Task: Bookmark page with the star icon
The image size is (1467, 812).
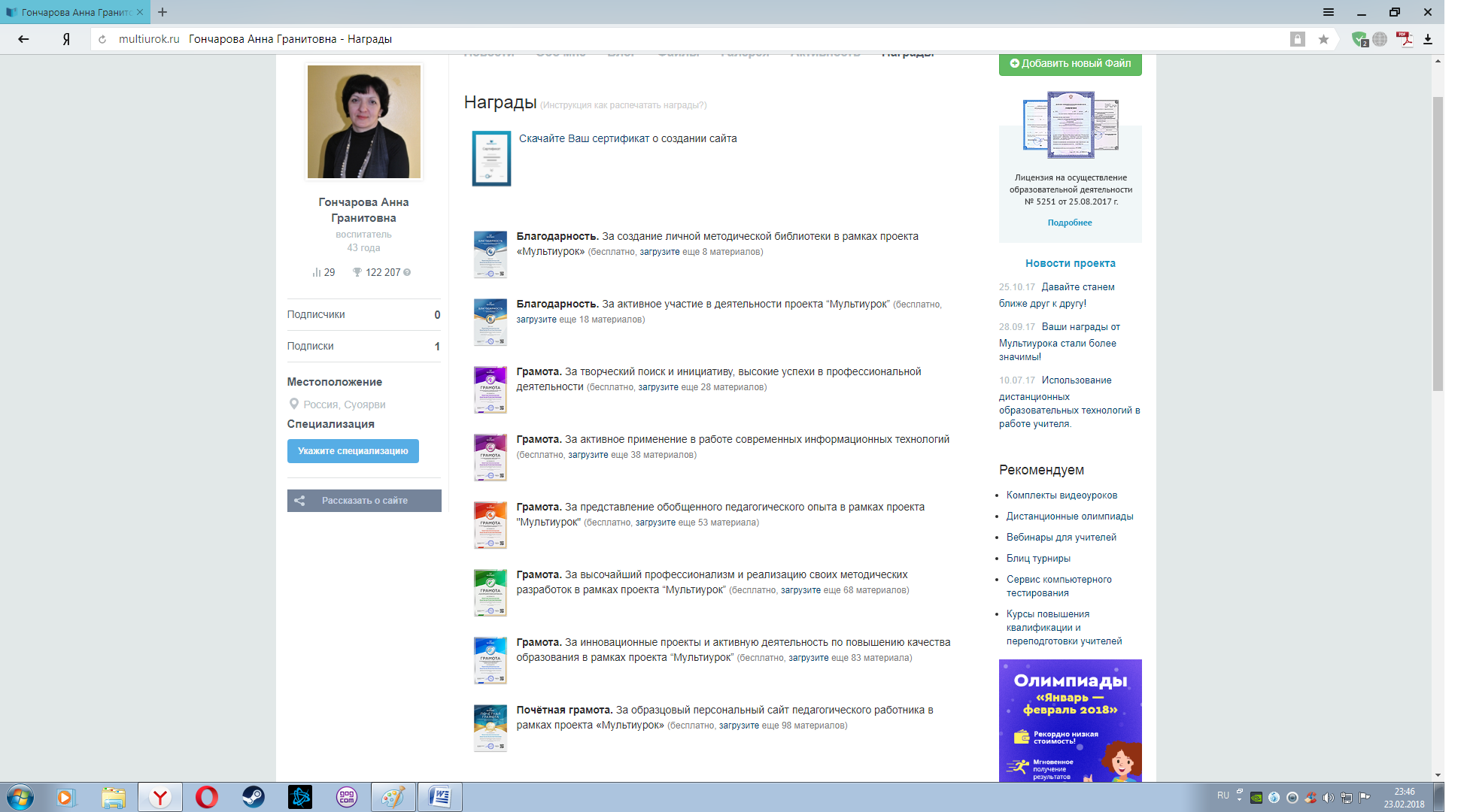Action: click(x=1323, y=39)
